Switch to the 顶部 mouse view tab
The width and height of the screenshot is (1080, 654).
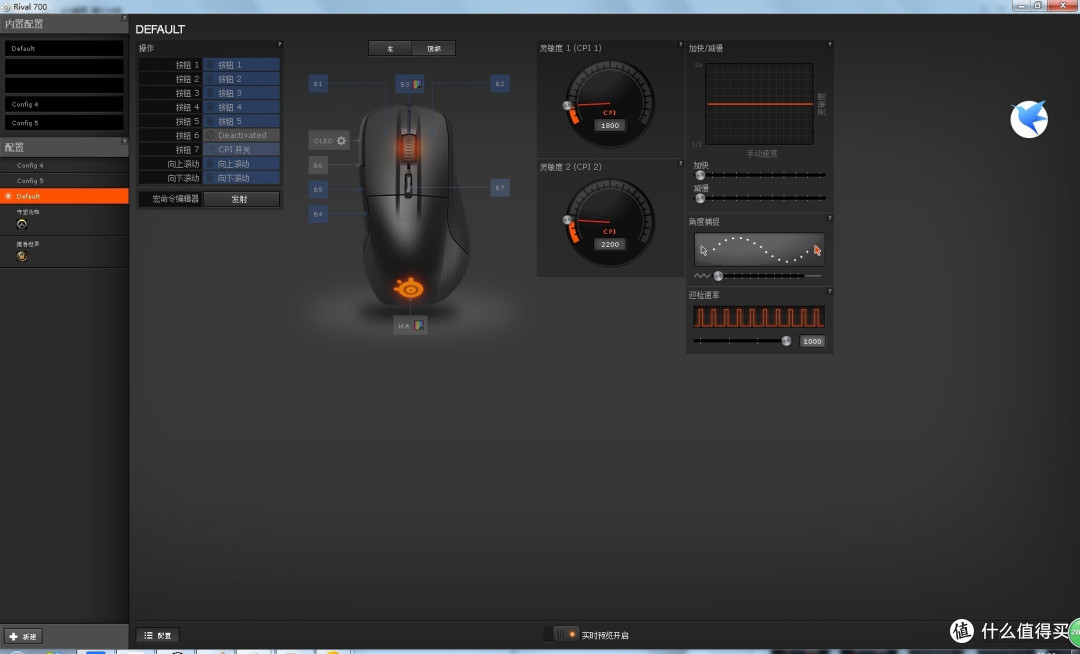[x=433, y=48]
